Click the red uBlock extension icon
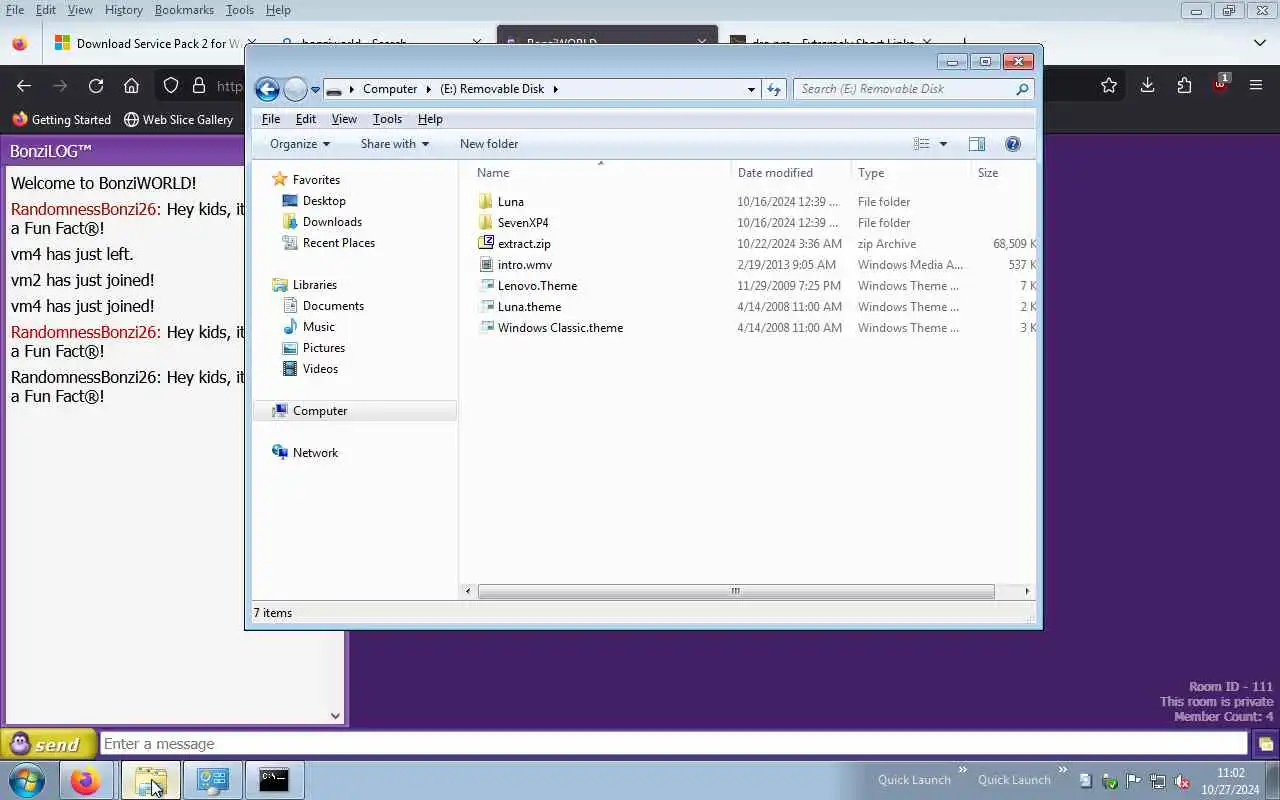This screenshot has width=1280, height=800. (x=1220, y=84)
